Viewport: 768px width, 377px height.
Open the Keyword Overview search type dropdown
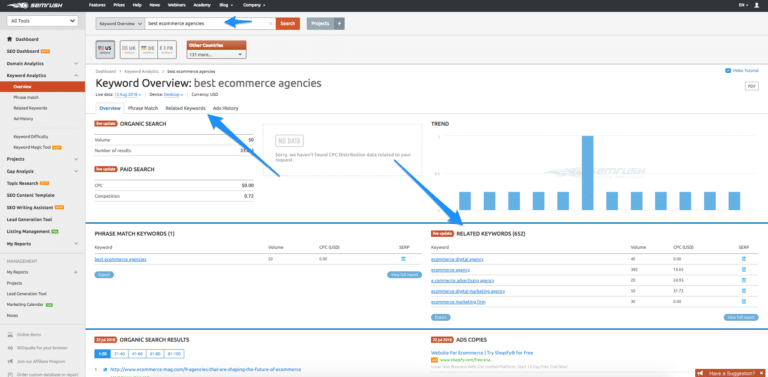click(x=120, y=24)
